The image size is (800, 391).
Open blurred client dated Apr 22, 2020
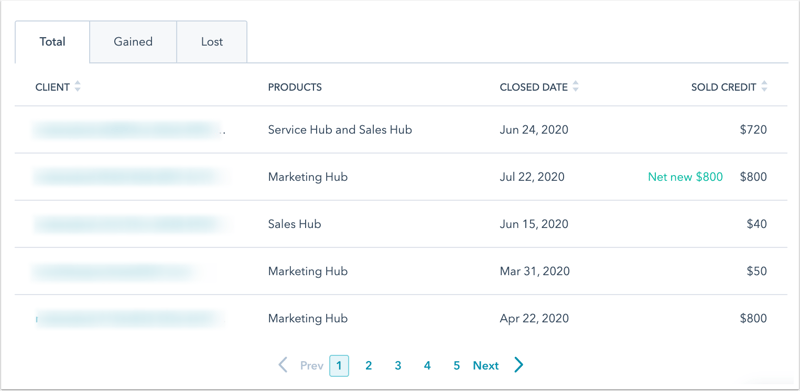pos(130,319)
